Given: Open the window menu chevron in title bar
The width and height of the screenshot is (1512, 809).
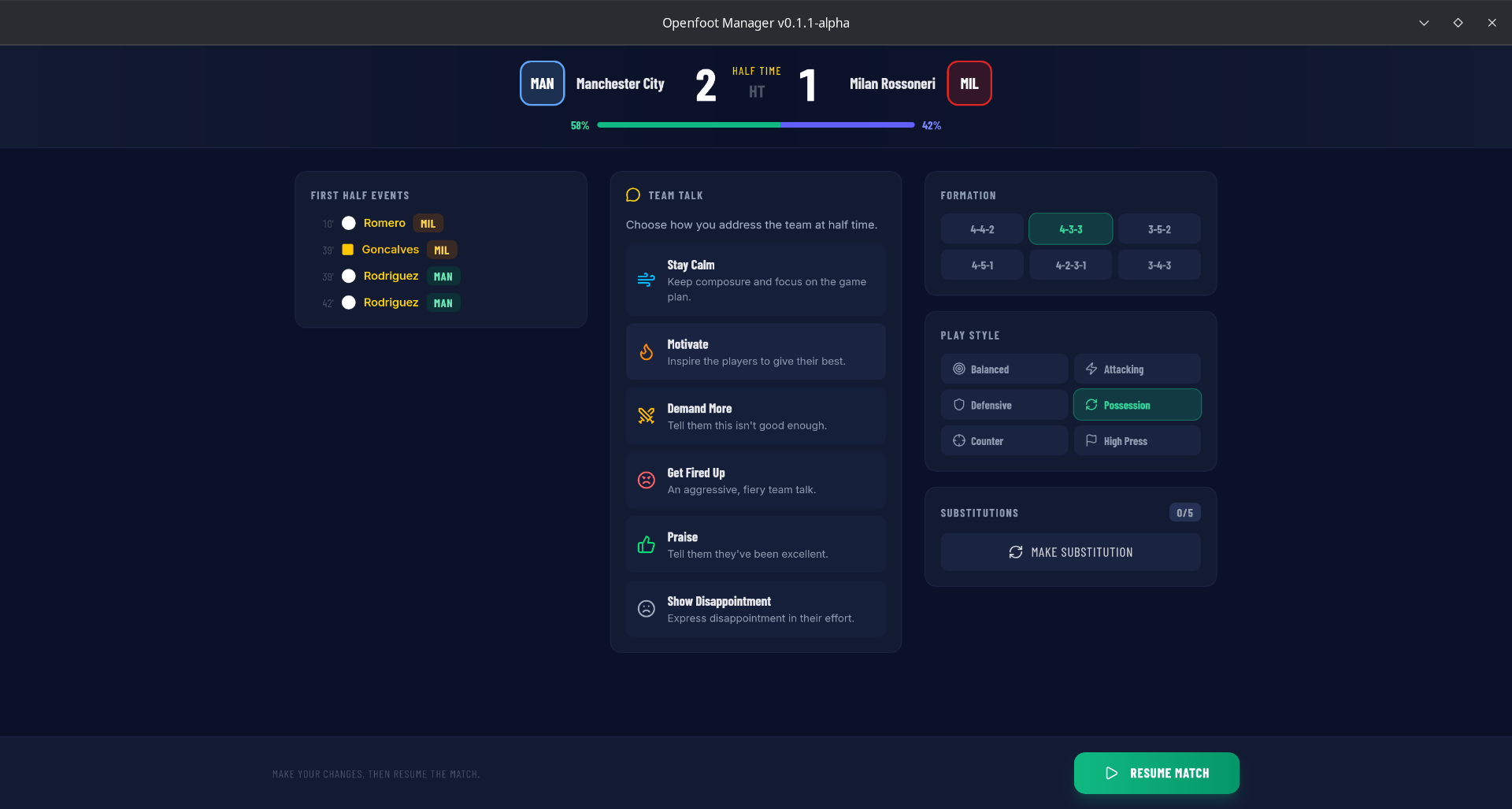Looking at the screenshot, I should [1424, 23].
